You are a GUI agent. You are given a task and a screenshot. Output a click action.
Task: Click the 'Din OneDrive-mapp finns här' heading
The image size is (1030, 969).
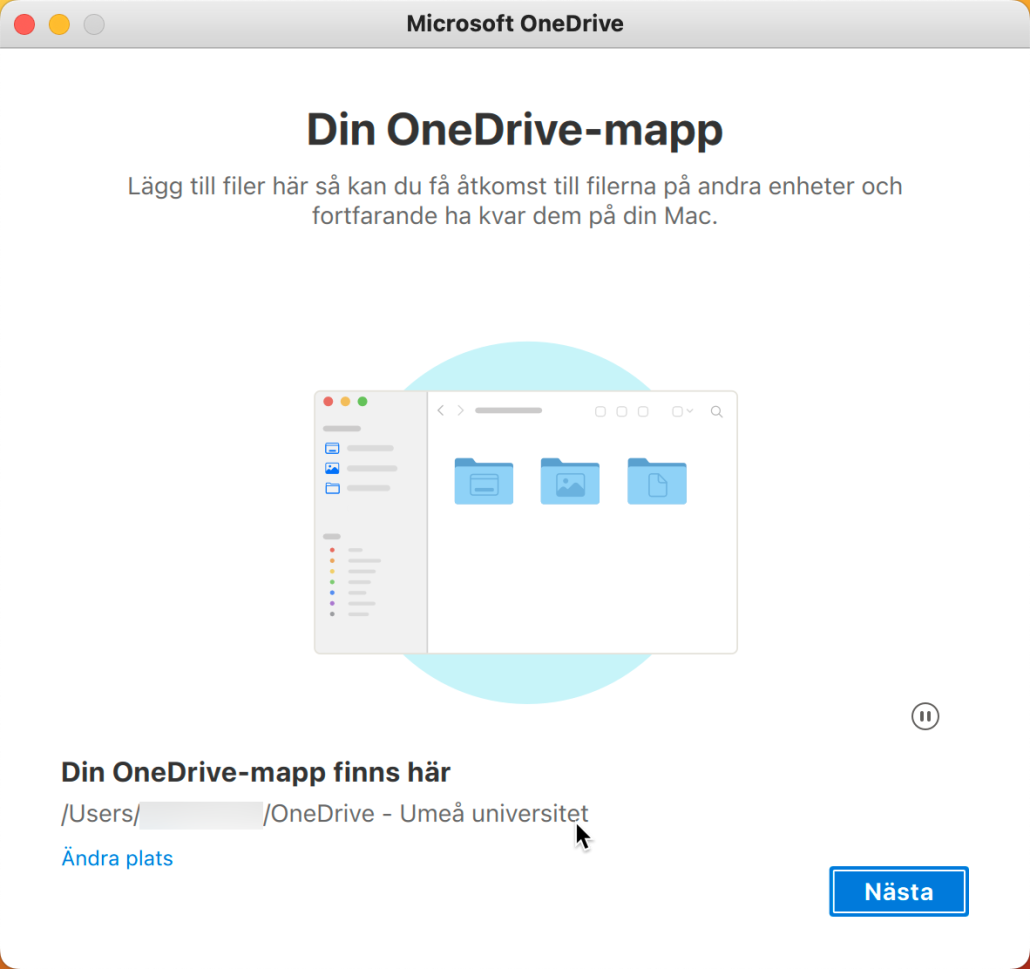pyautogui.click(x=256, y=772)
